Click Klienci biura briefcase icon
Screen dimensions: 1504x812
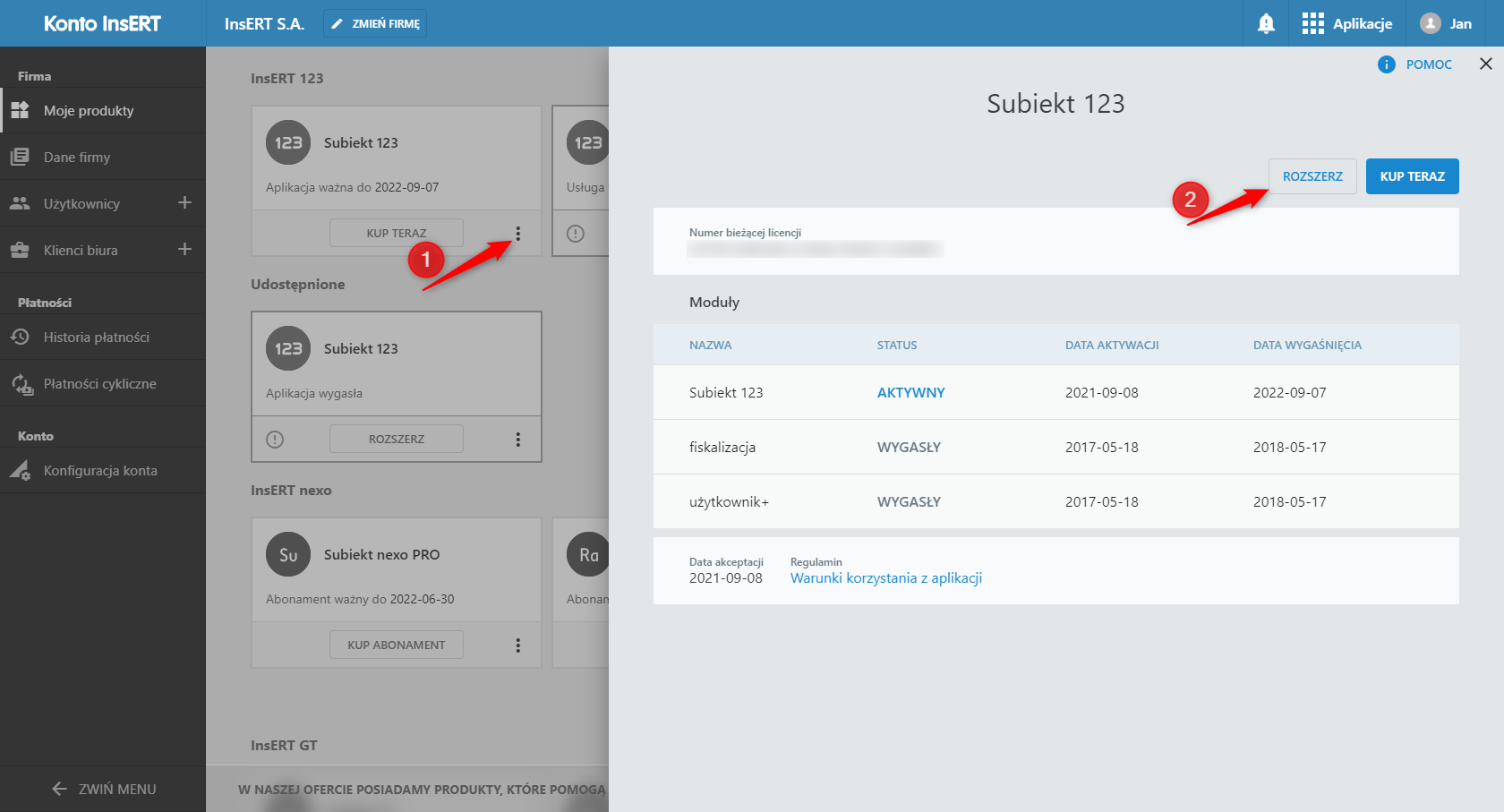coord(20,250)
